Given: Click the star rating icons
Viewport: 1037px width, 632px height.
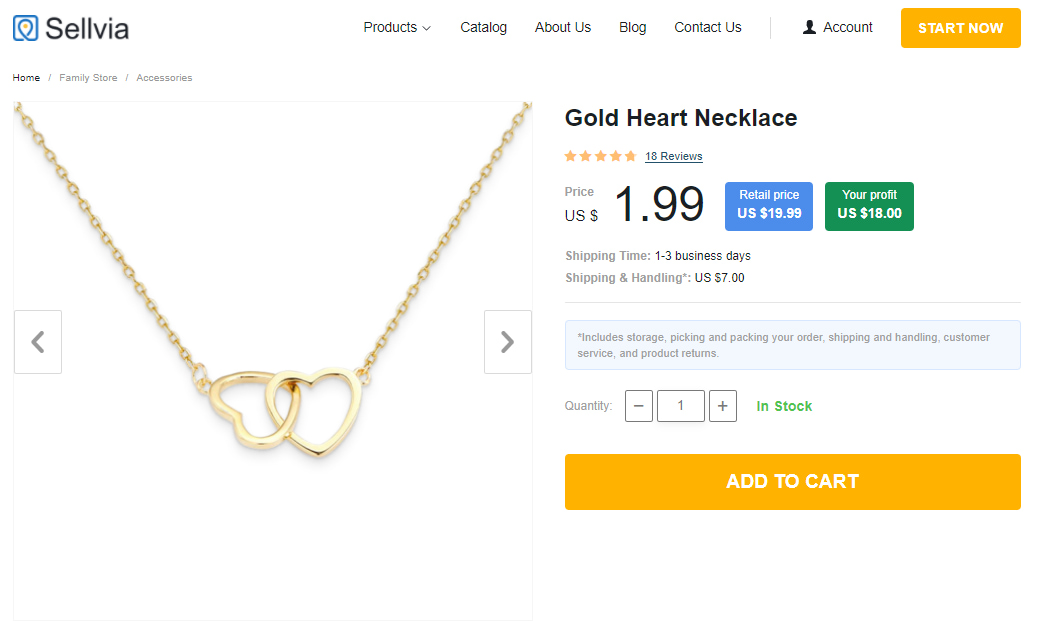Looking at the screenshot, I should coord(600,156).
